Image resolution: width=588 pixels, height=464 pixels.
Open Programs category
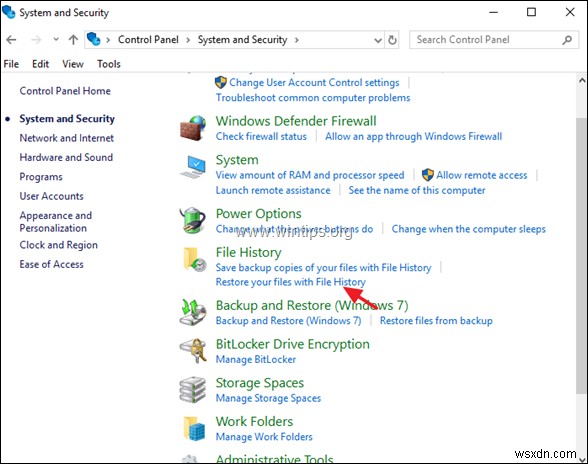41,177
